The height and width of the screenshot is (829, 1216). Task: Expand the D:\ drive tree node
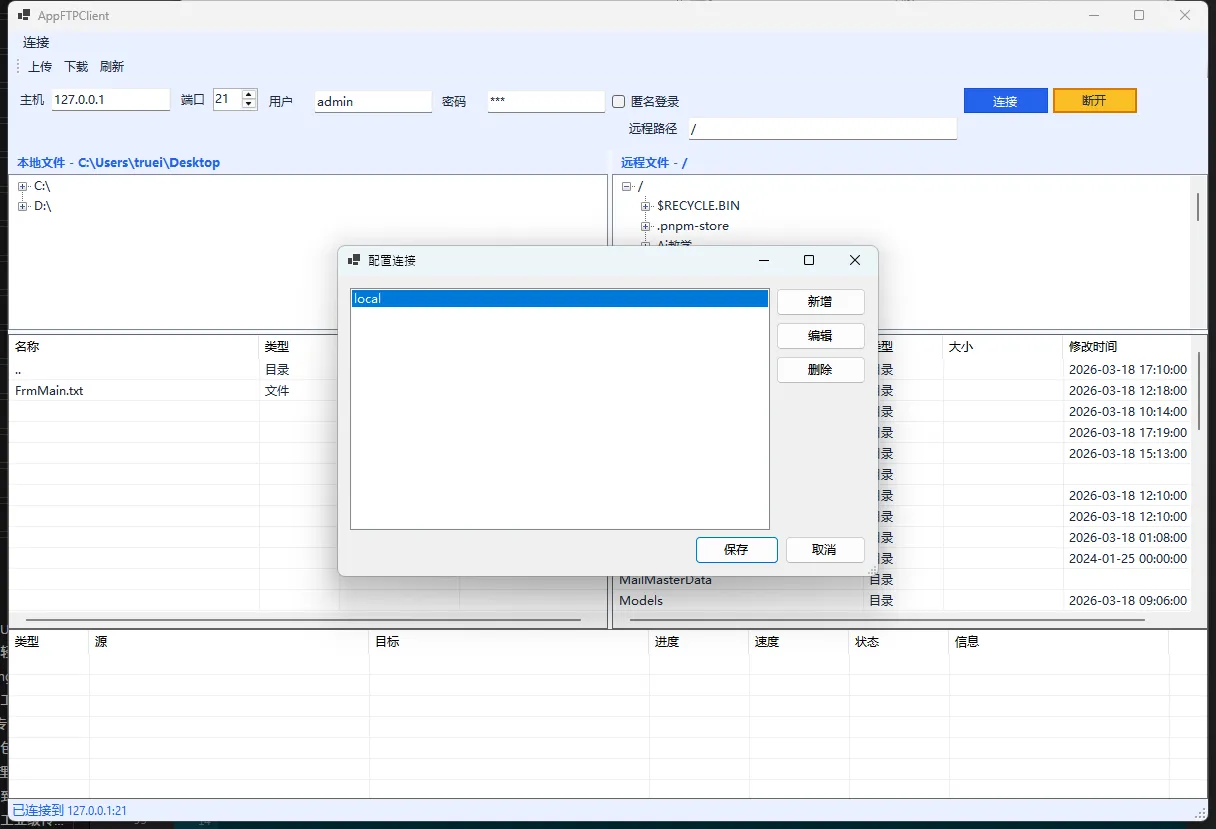(23, 206)
